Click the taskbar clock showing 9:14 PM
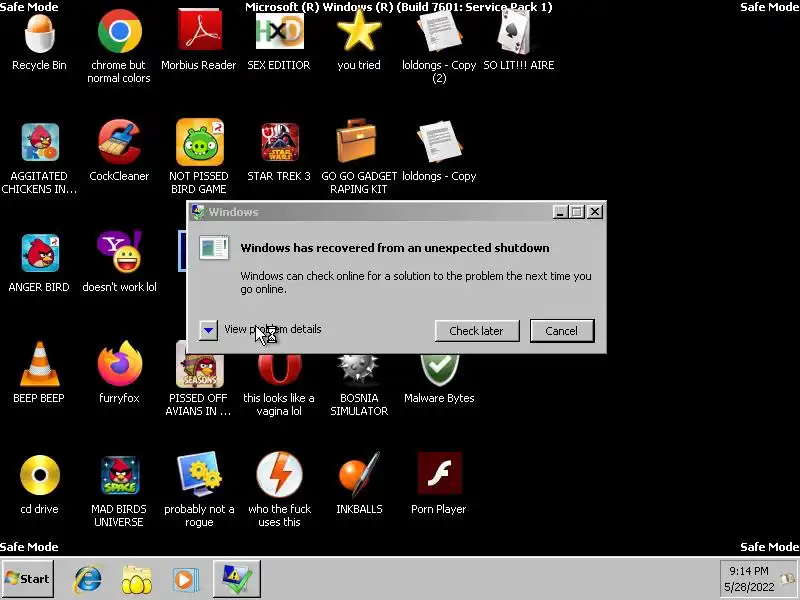This screenshot has height=600, width=800. pyautogui.click(x=748, y=579)
